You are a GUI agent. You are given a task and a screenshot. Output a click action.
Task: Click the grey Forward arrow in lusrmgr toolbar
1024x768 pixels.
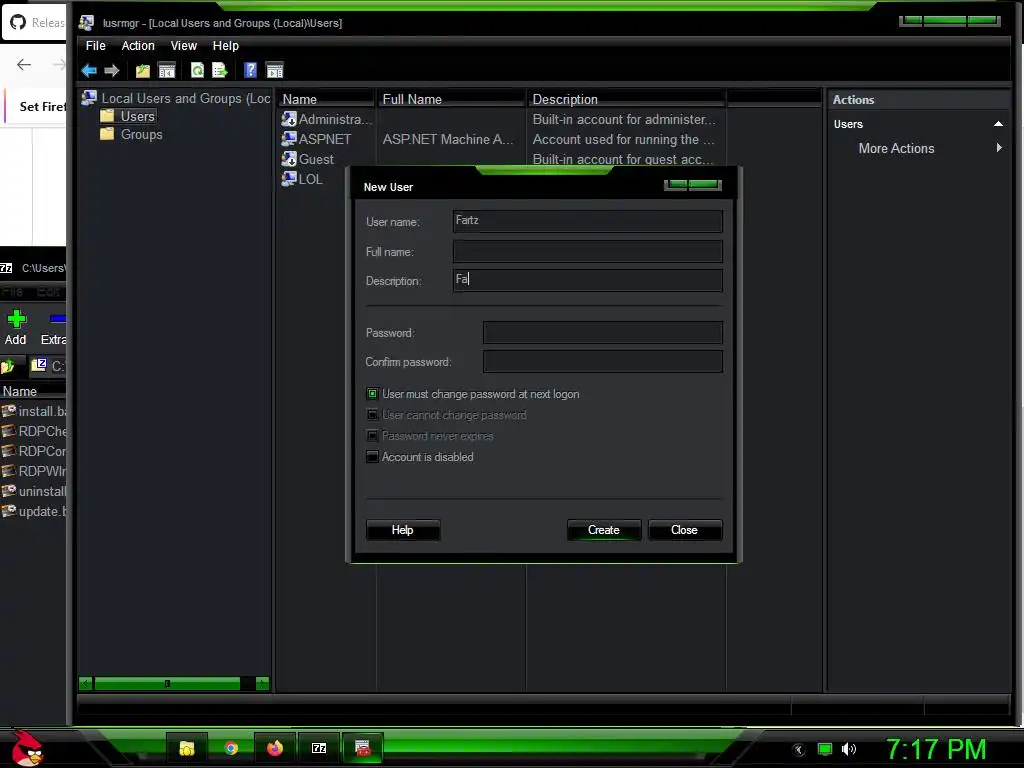(112, 71)
